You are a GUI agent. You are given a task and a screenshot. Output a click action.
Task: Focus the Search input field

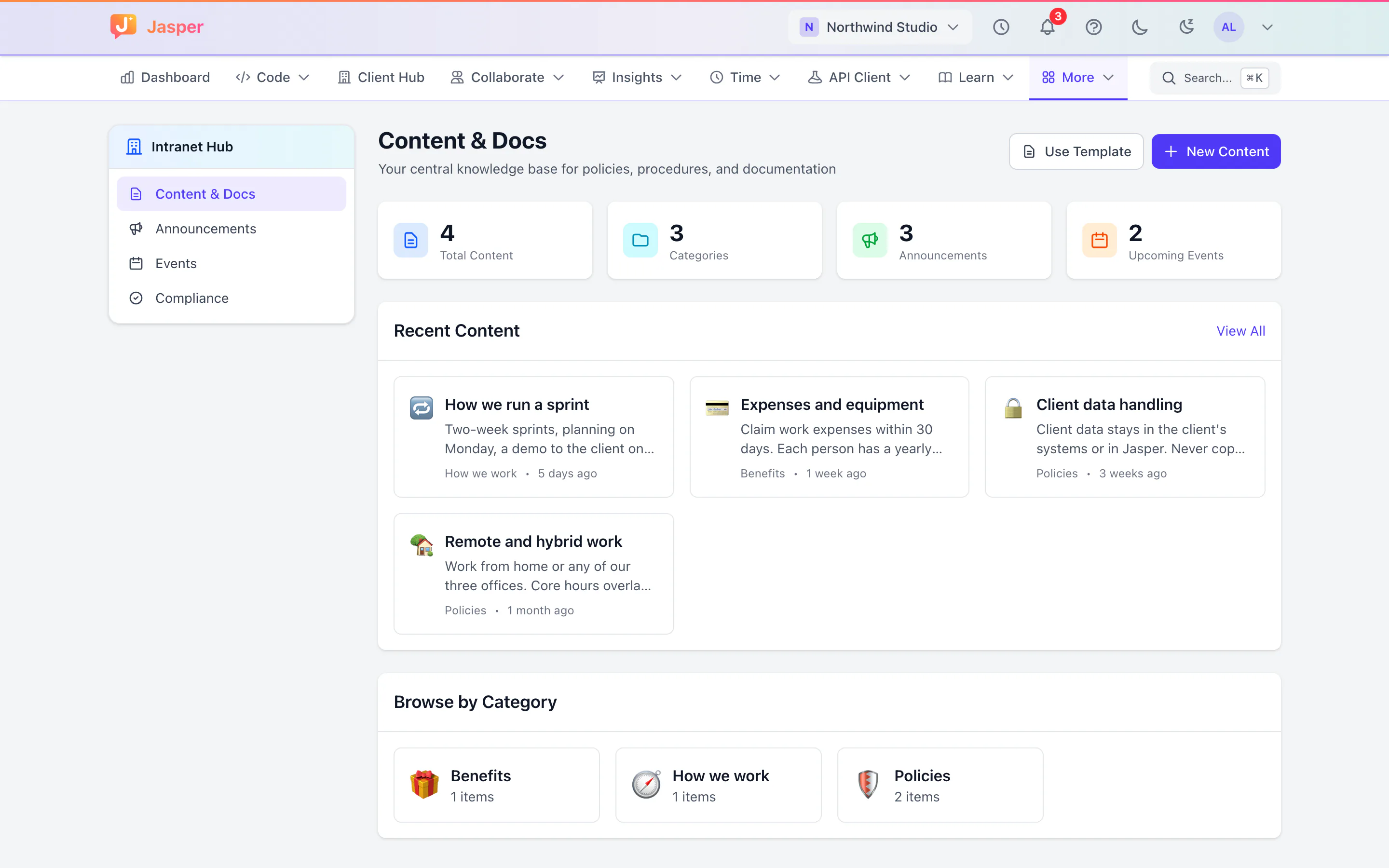pos(1215,78)
